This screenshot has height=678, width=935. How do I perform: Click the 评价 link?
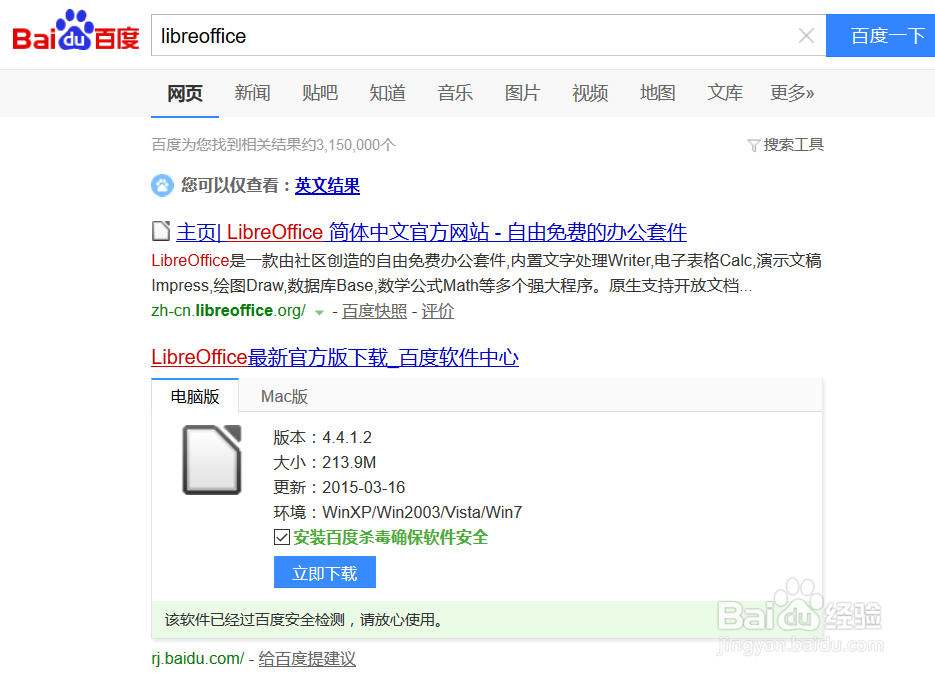[438, 311]
